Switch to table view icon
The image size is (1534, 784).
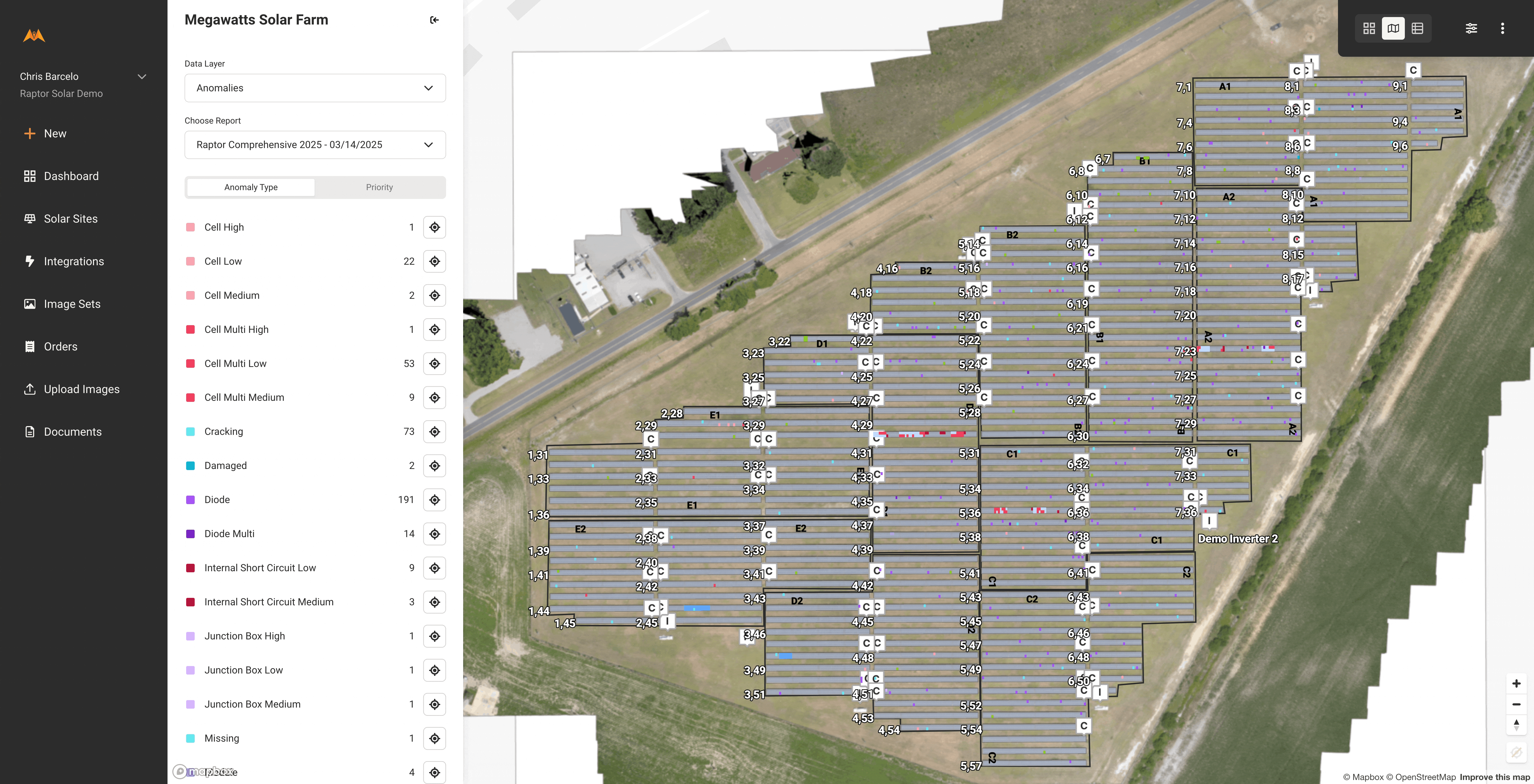[x=1417, y=28]
